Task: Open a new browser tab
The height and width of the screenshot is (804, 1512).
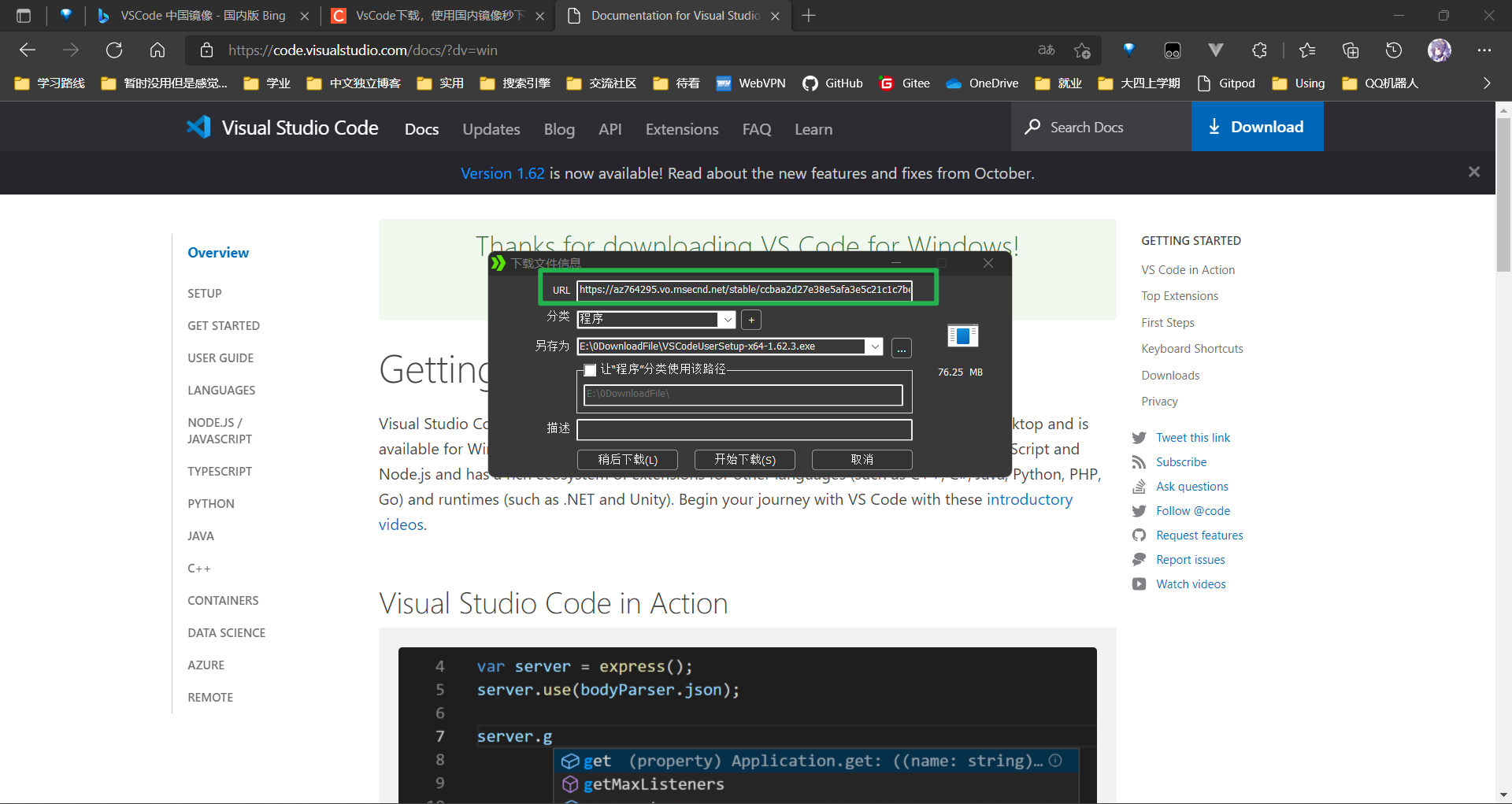Action: click(809, 16)
